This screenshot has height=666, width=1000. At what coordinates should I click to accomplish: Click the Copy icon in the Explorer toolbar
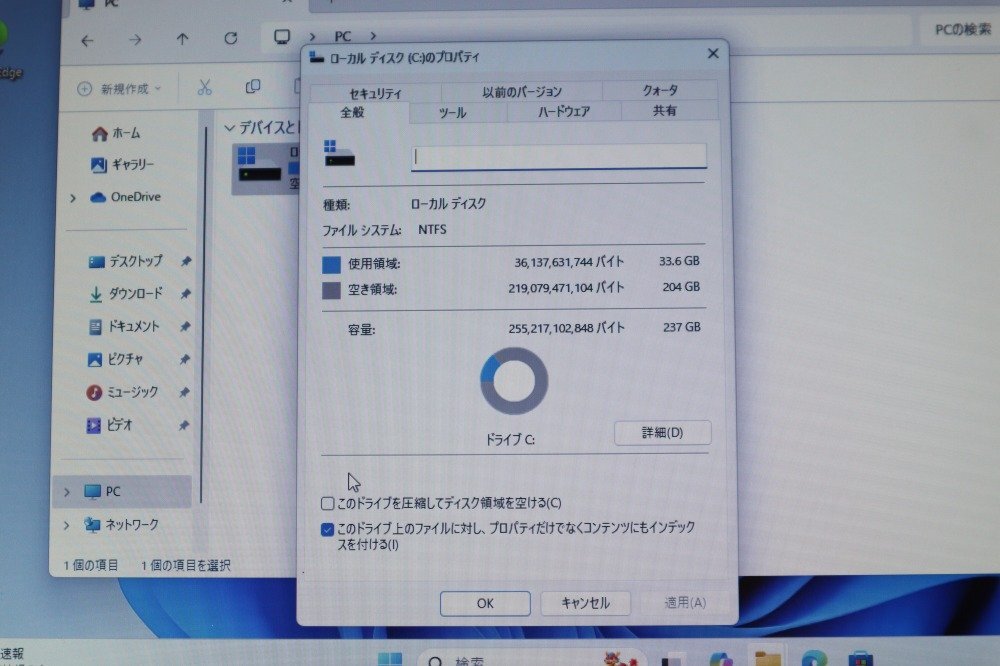[x=252, y=87]
